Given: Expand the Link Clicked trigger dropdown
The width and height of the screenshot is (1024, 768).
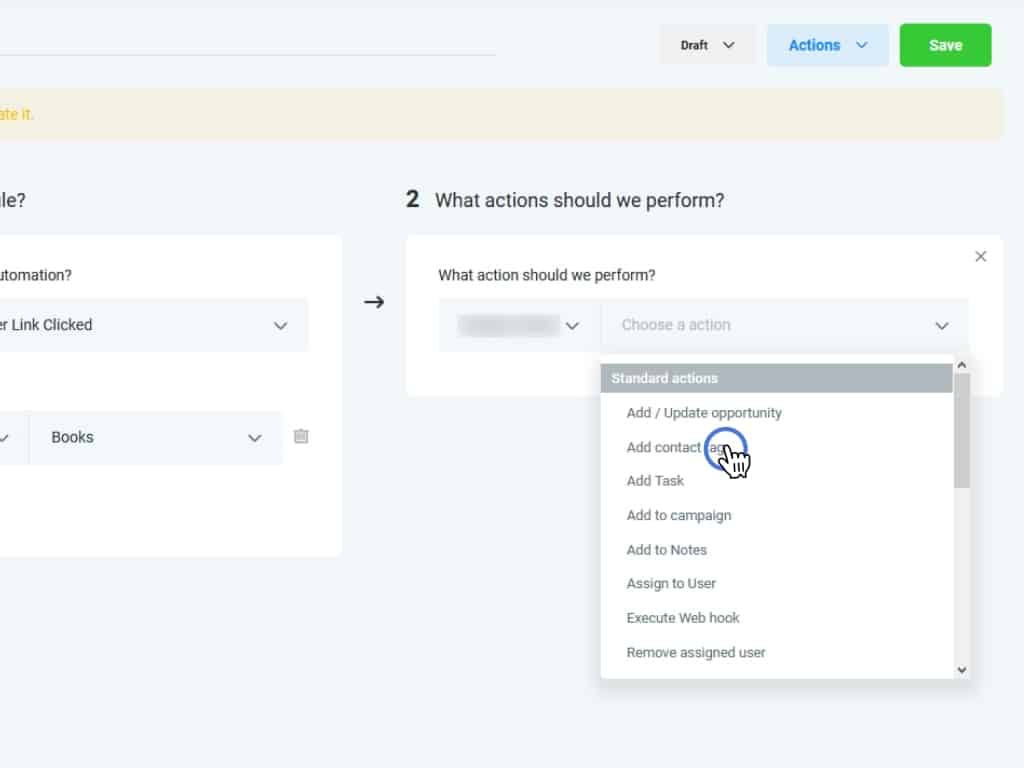Looking at the screenshot, I should (150, 325).
